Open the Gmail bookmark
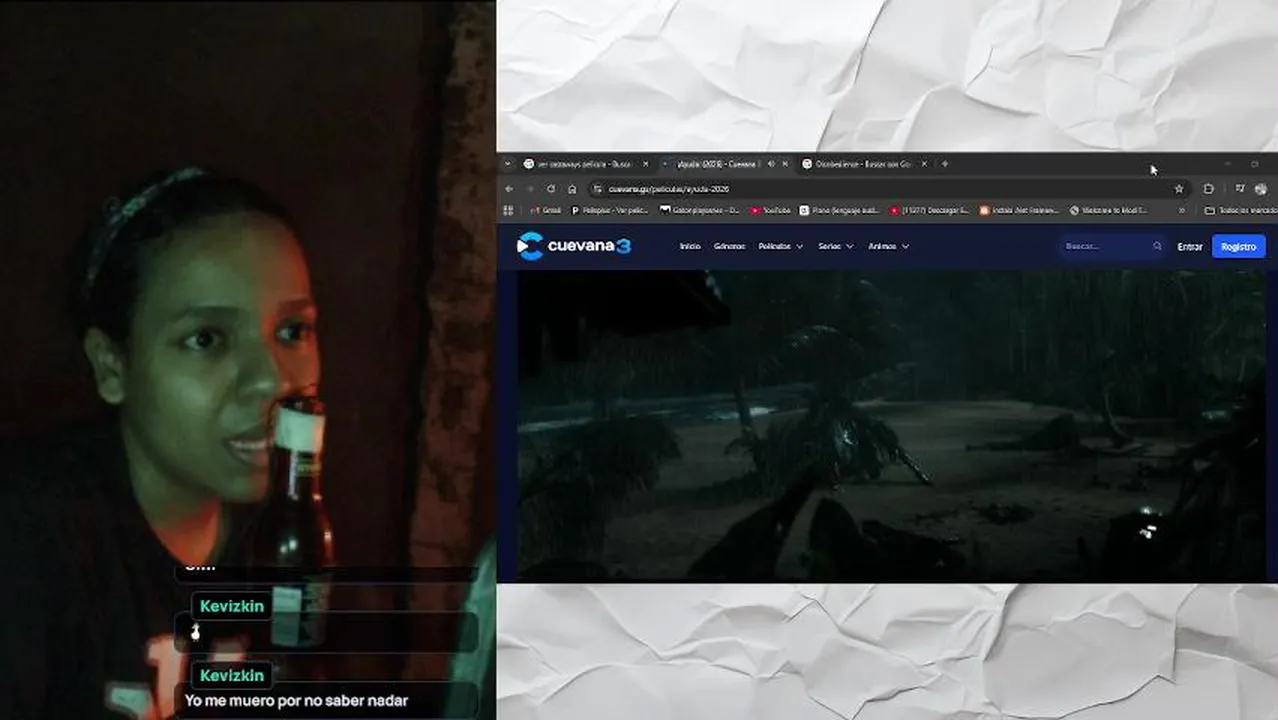The image size is (1278, 720). pos(546,211)
